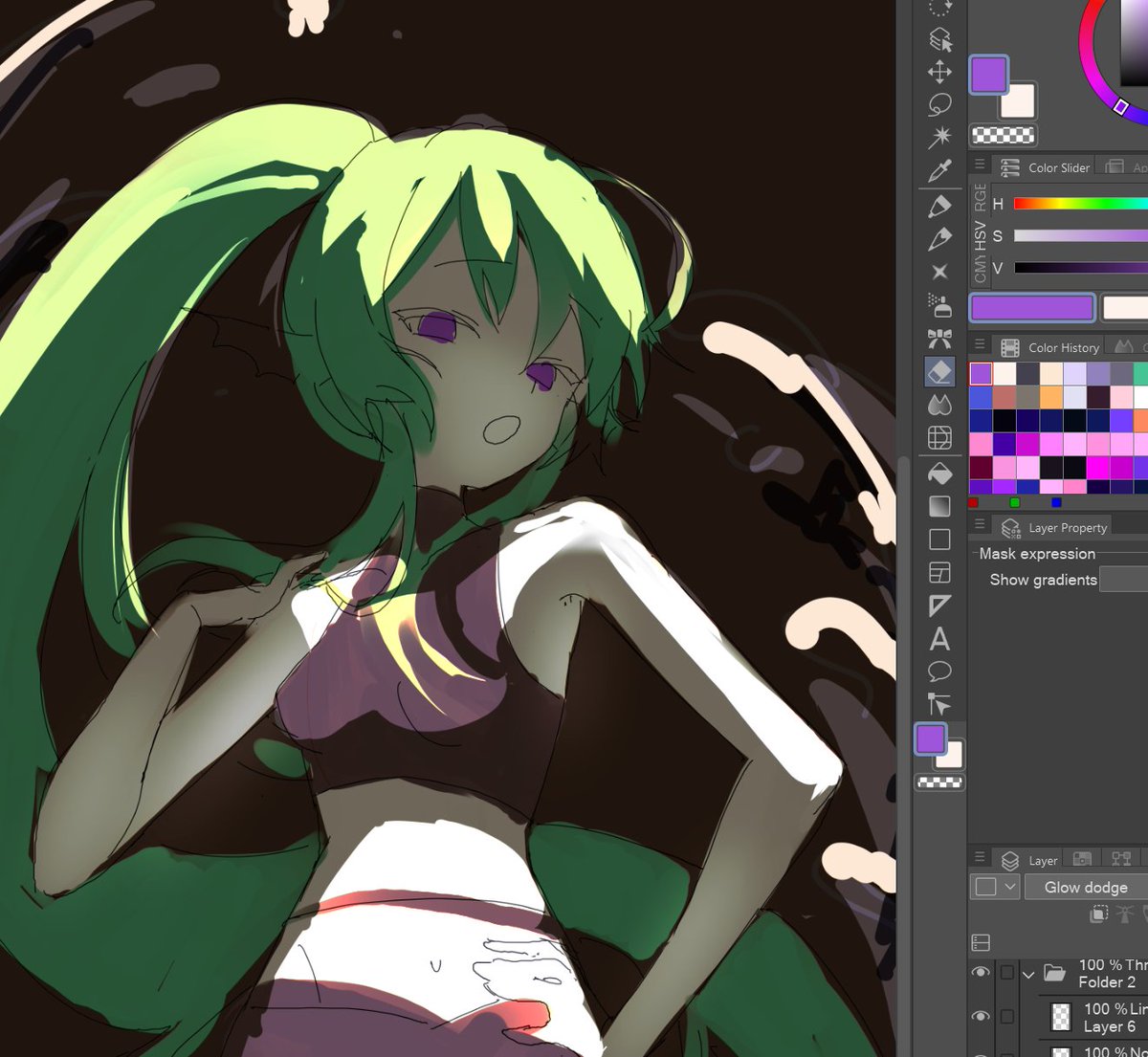Open the Glow dodge blending mode dropdown
The height and width of the screenshot is (1057, 1148).
[1086, 887]
